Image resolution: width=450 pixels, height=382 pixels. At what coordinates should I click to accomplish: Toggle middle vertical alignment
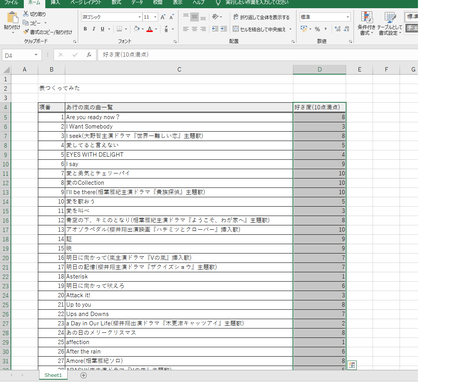tap(194, 17)
